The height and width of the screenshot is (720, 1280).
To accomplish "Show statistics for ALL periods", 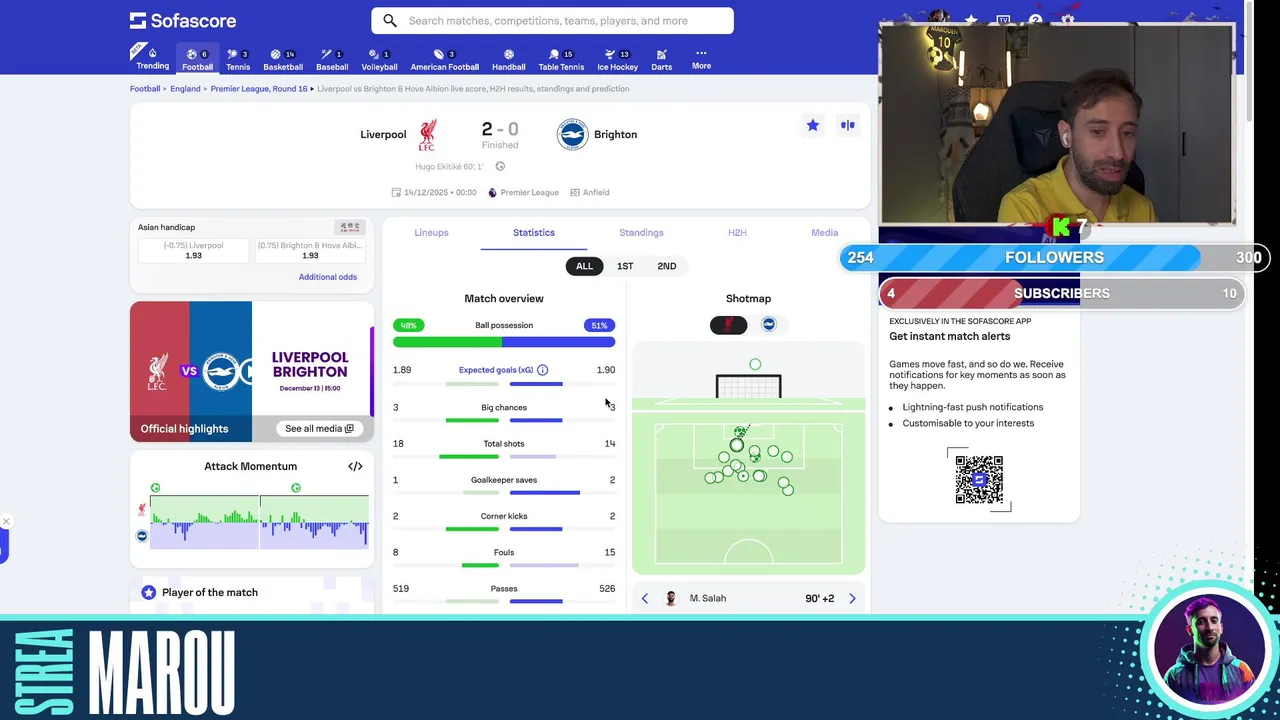I will tap(584, 266).
